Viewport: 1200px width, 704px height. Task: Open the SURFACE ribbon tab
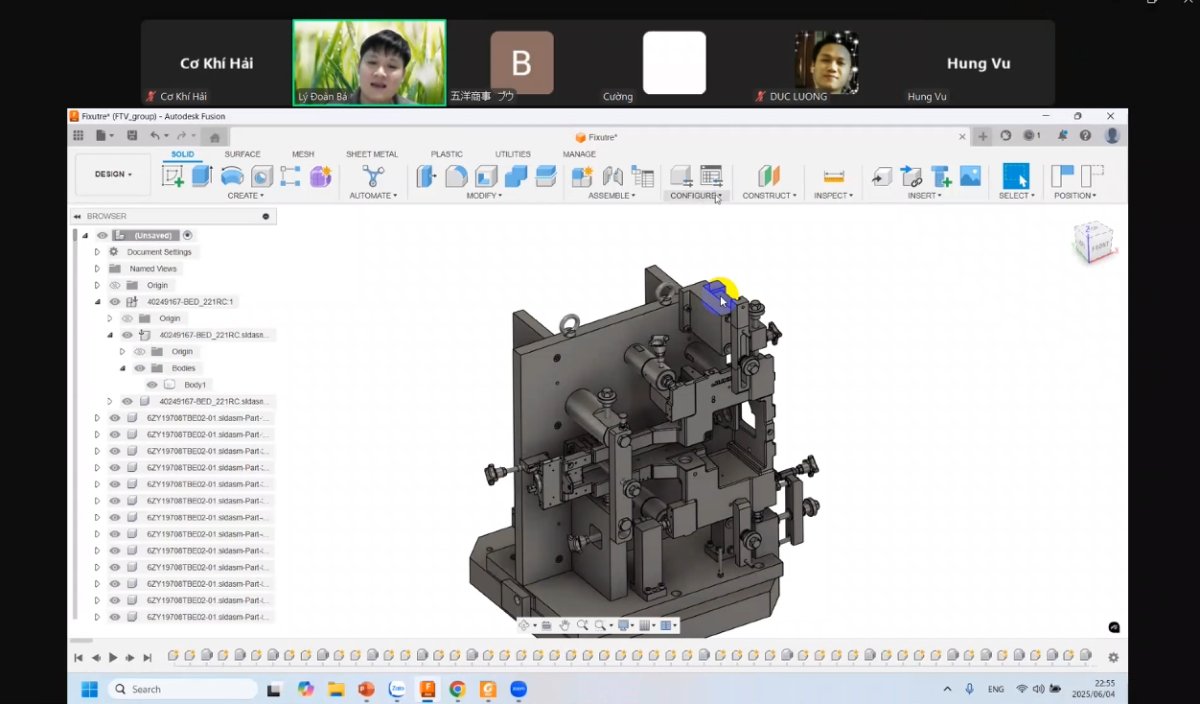coord(242,154)
